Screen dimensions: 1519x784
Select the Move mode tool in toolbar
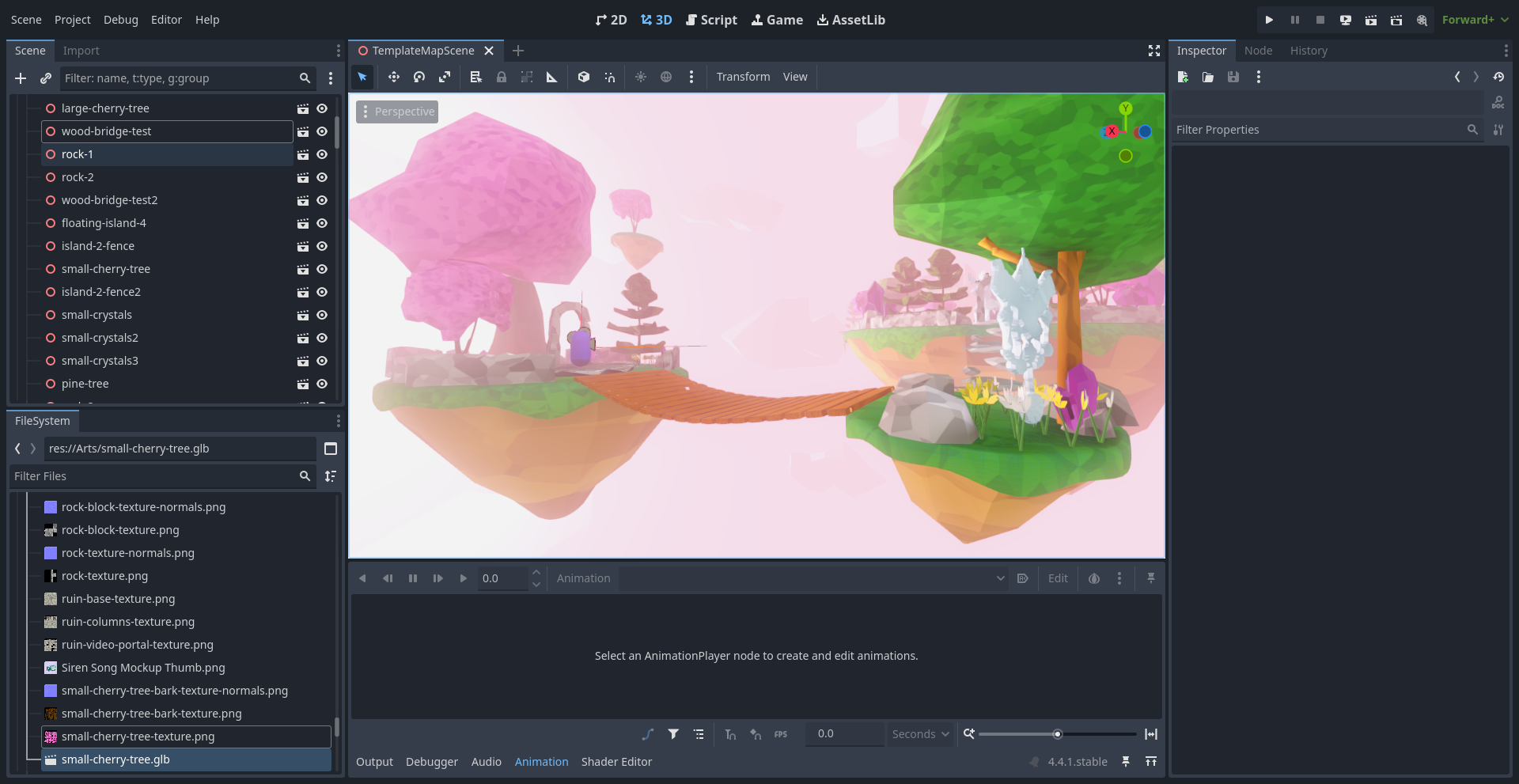[393, 77]
